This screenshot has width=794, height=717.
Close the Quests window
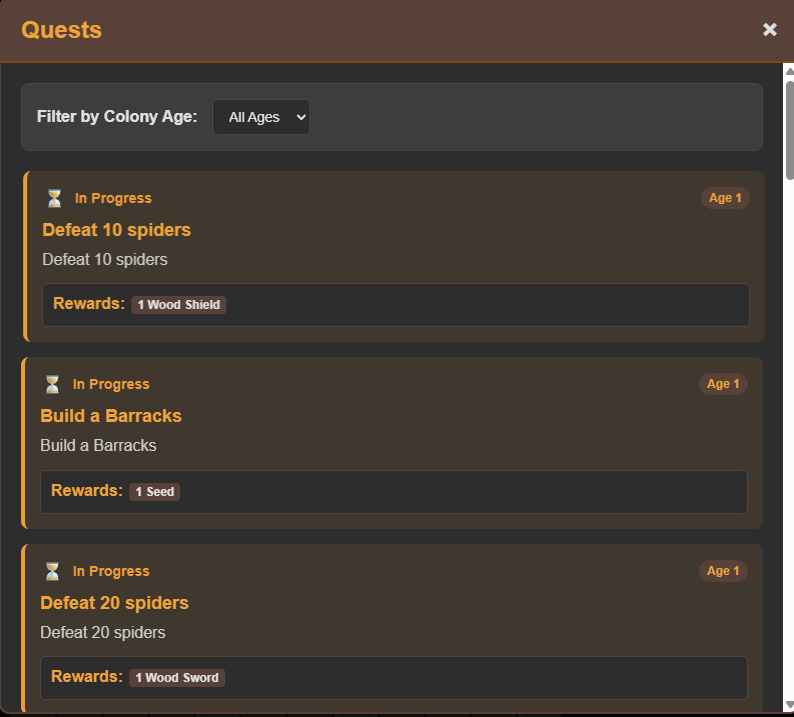point(770,30)
